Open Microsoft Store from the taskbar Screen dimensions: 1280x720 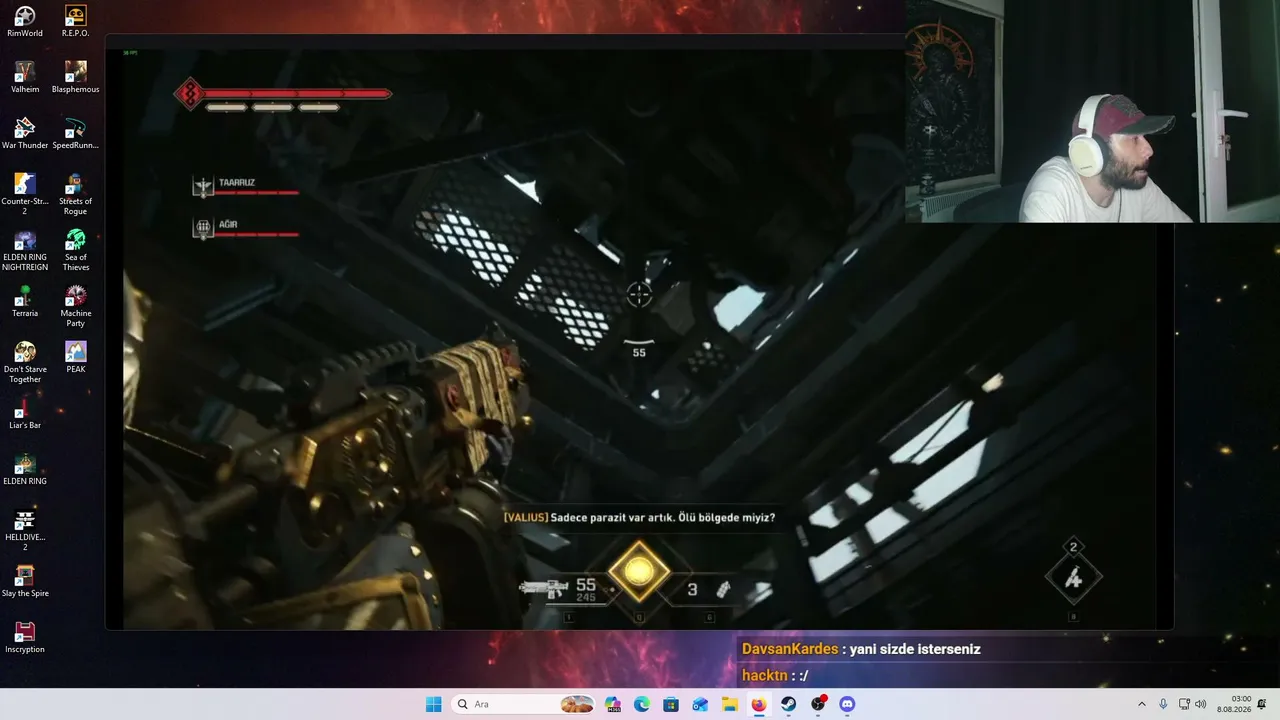tap(671, 704)
